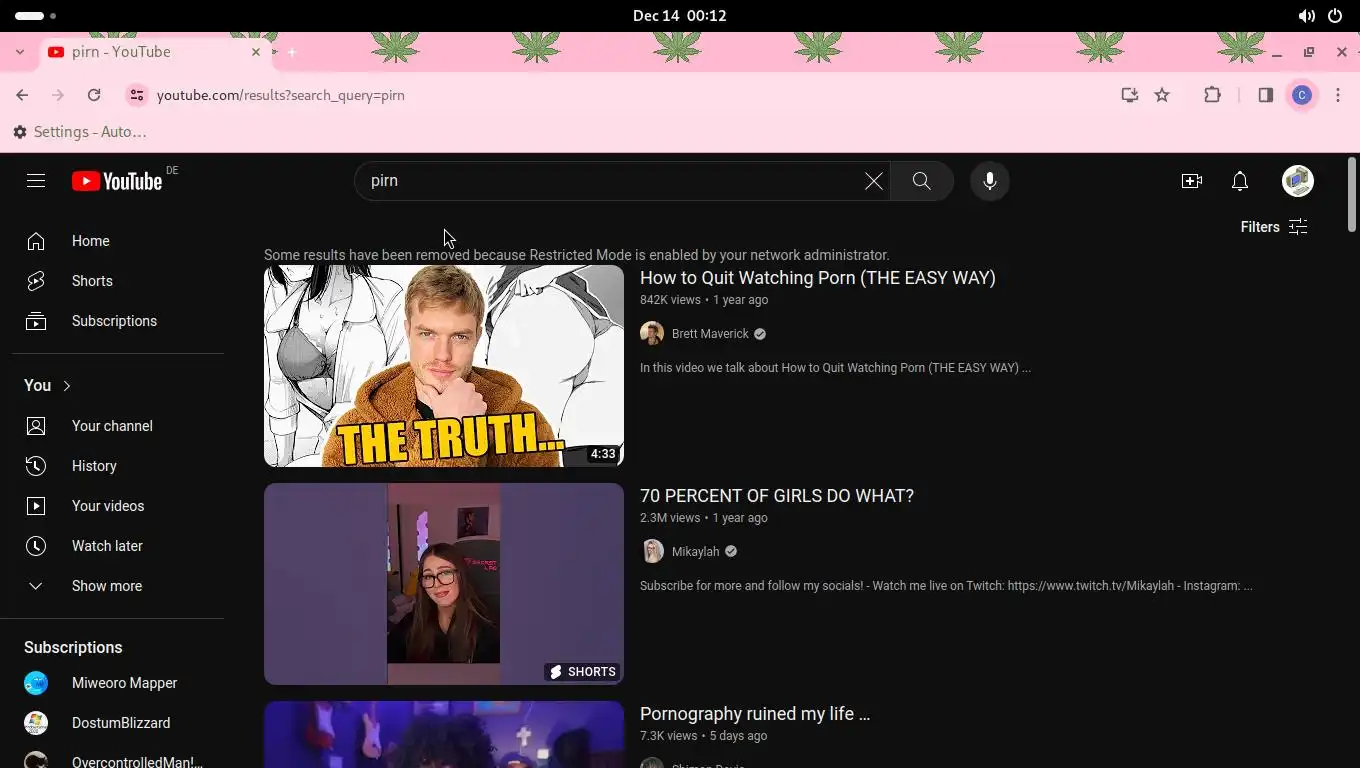Open DostumBlizzard subscription
The image size is (1360, 768).
118,723
